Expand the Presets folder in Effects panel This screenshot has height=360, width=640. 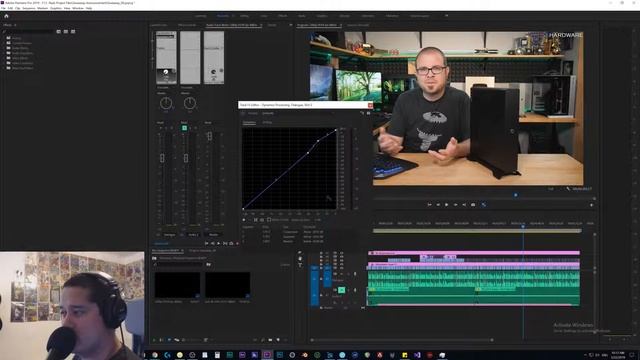(9, 38)
